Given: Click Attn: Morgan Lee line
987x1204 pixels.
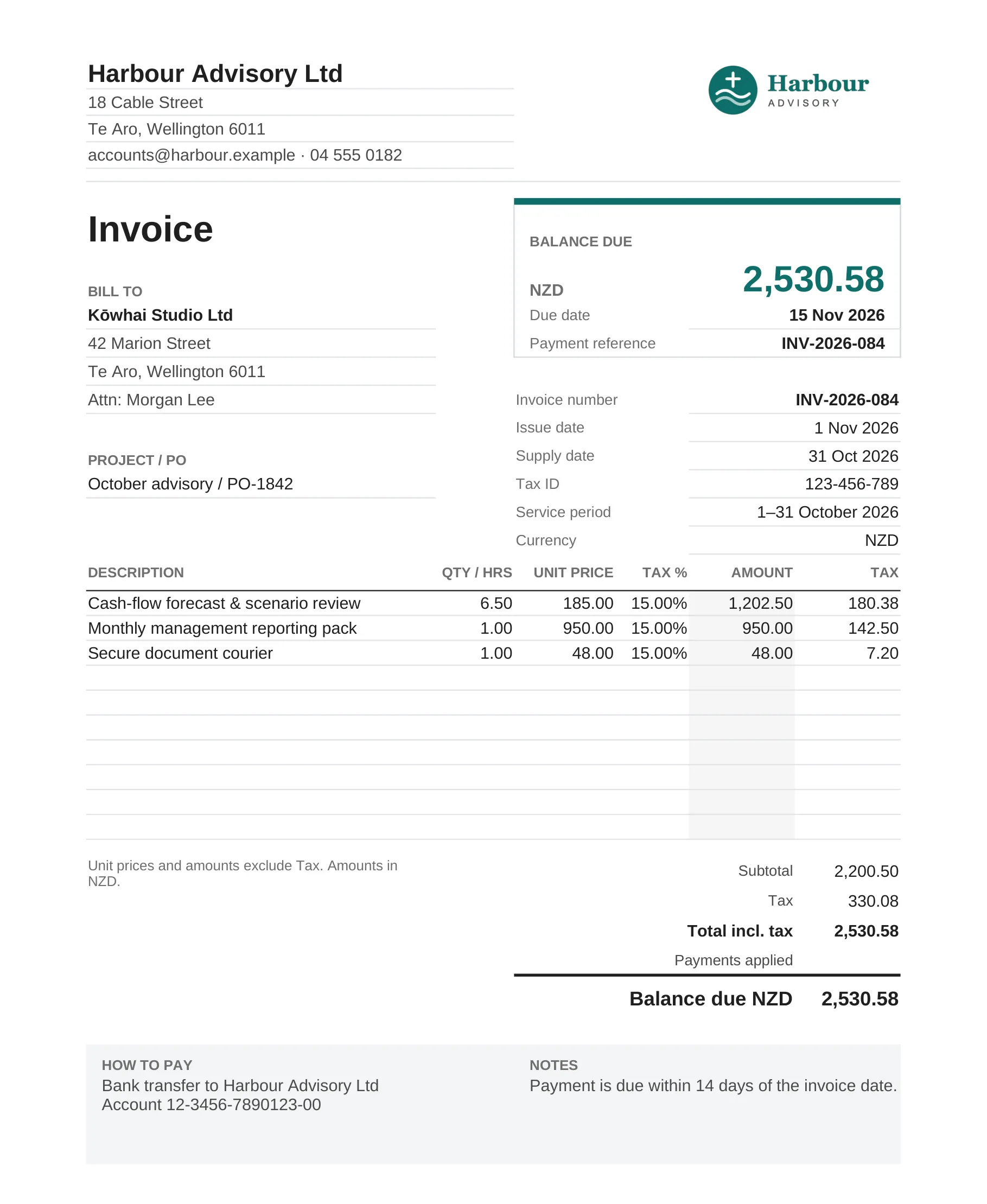Looking at the screenshot, I should tap(151, 400).
